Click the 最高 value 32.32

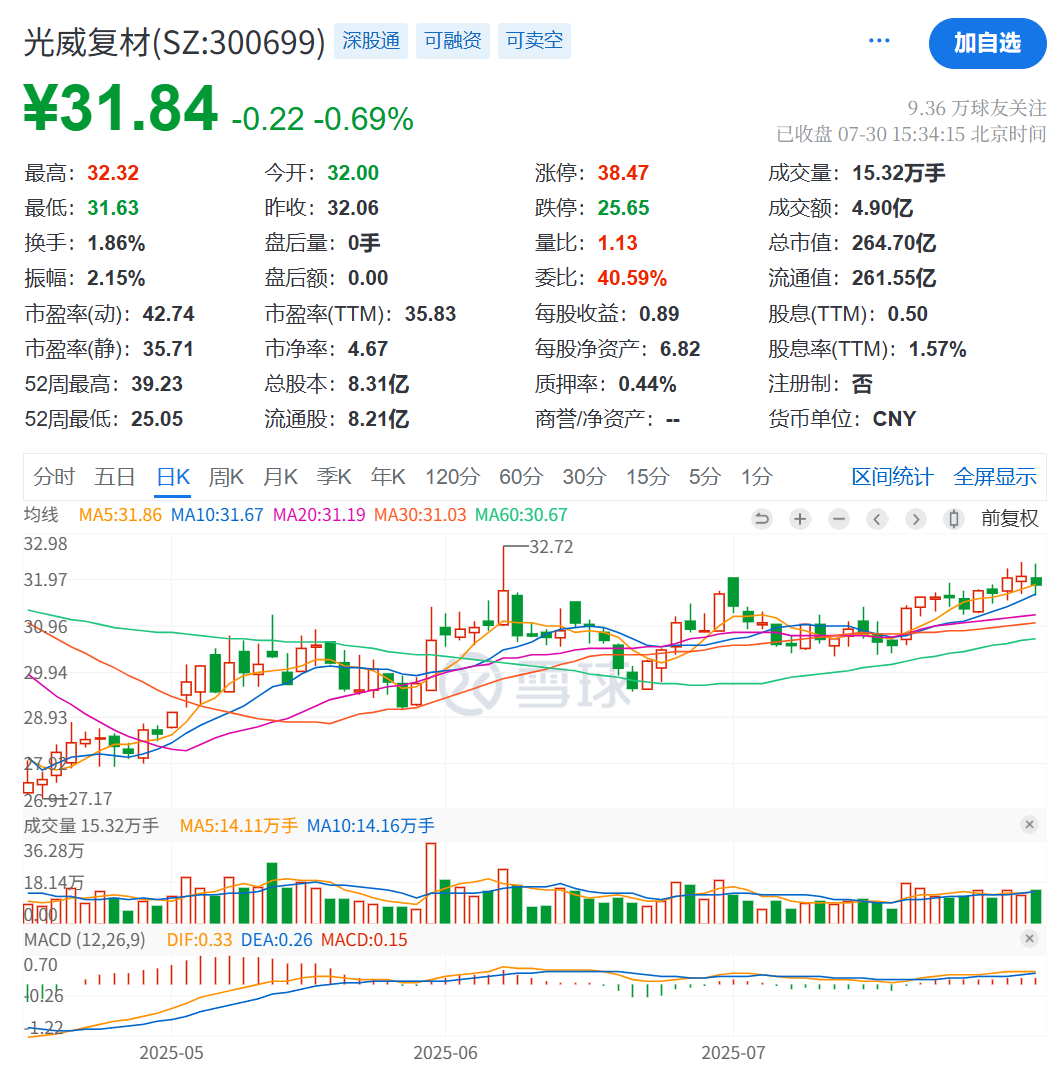point(113,173)
